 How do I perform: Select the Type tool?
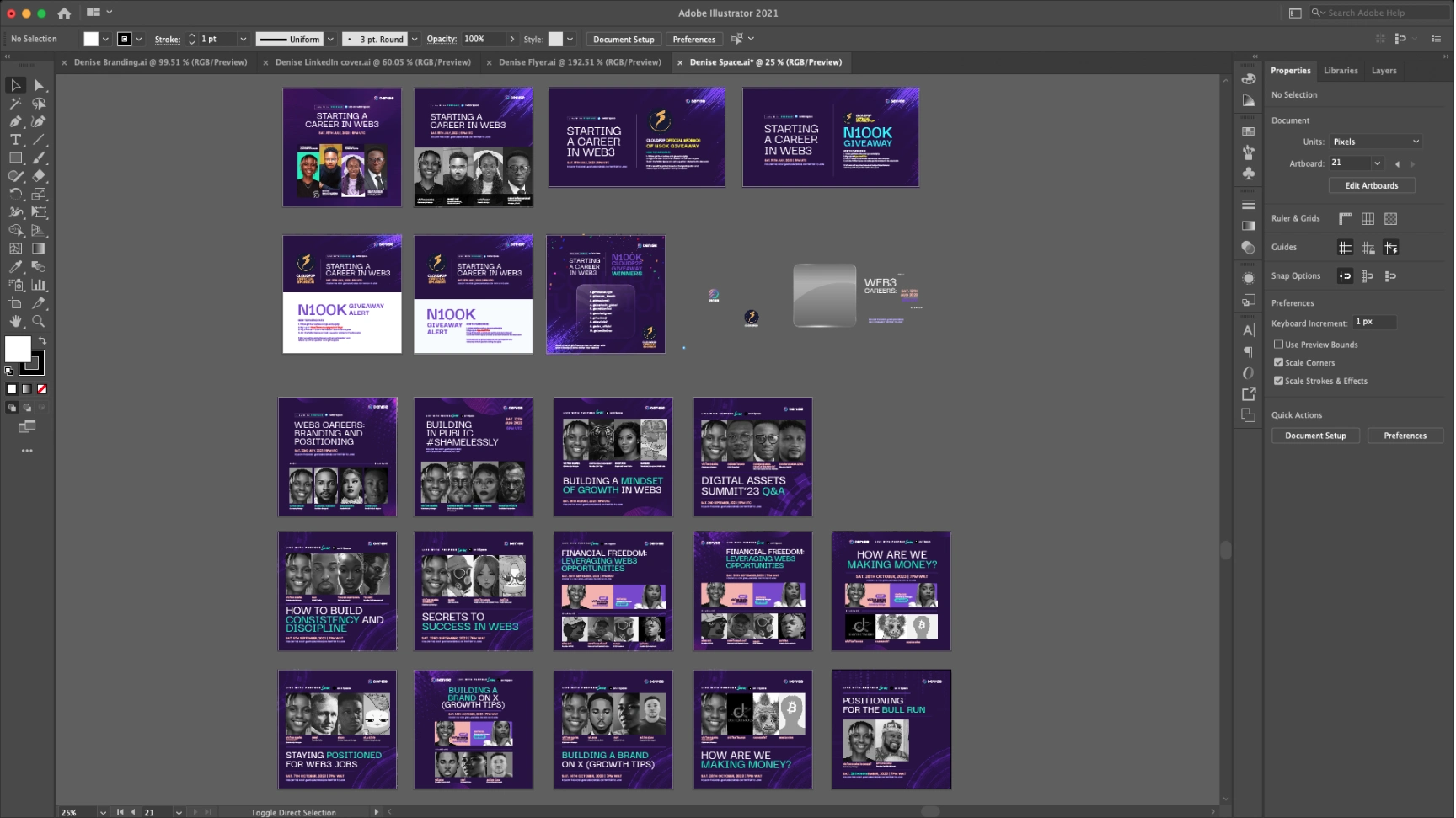(x=15, y=140)
